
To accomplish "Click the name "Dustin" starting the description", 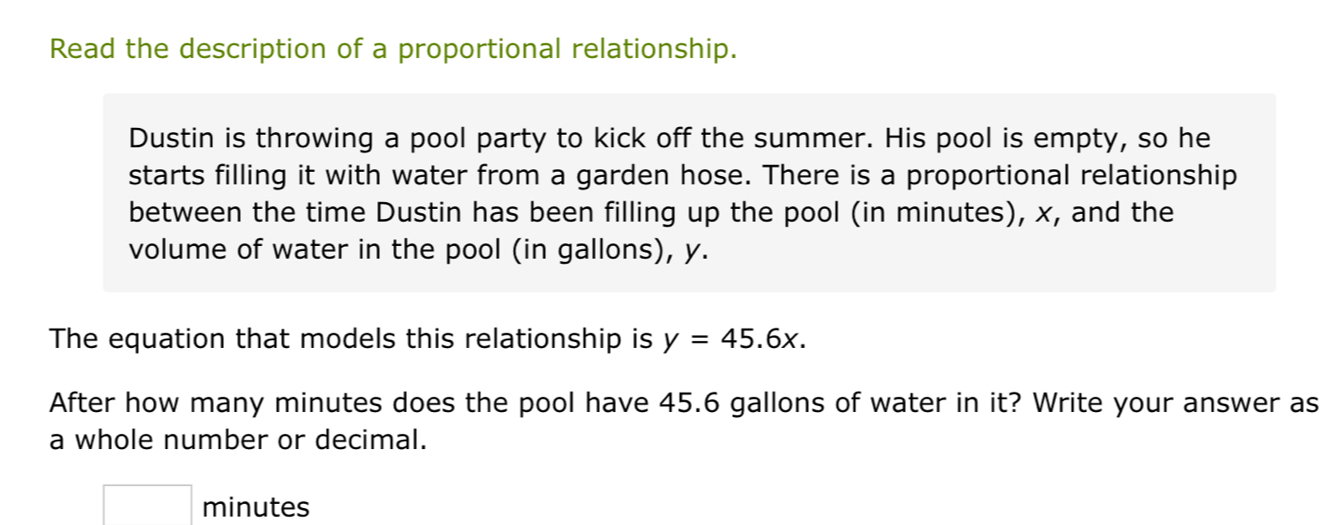I will pyautogui.click(x=167, y=138).
